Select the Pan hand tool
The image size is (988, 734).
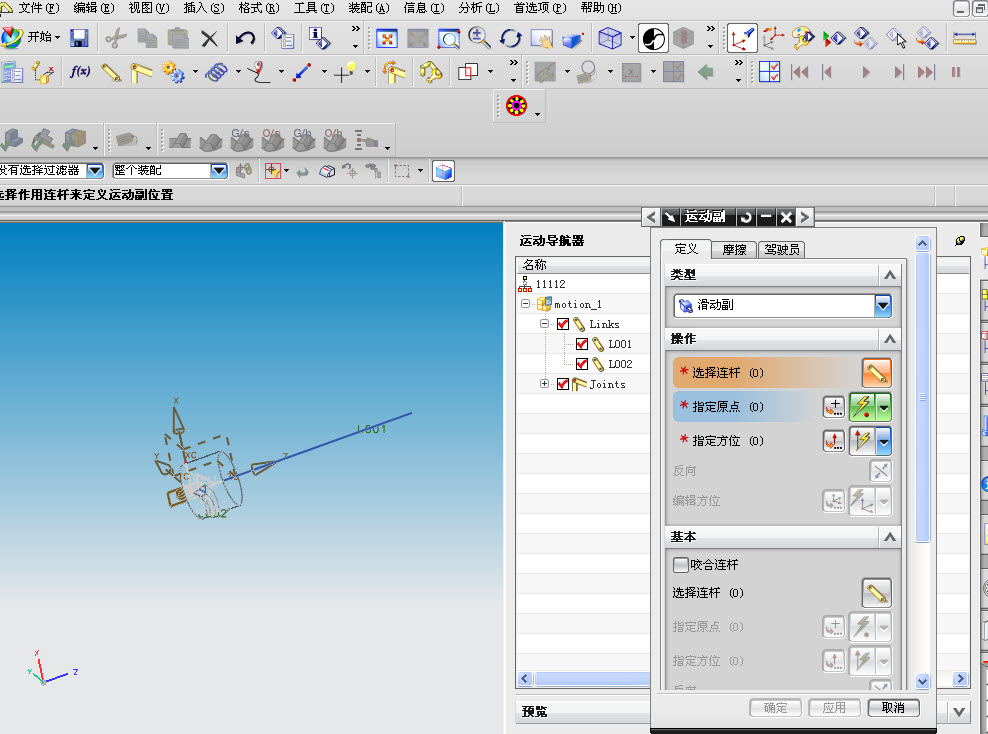[x=541, y=38]
